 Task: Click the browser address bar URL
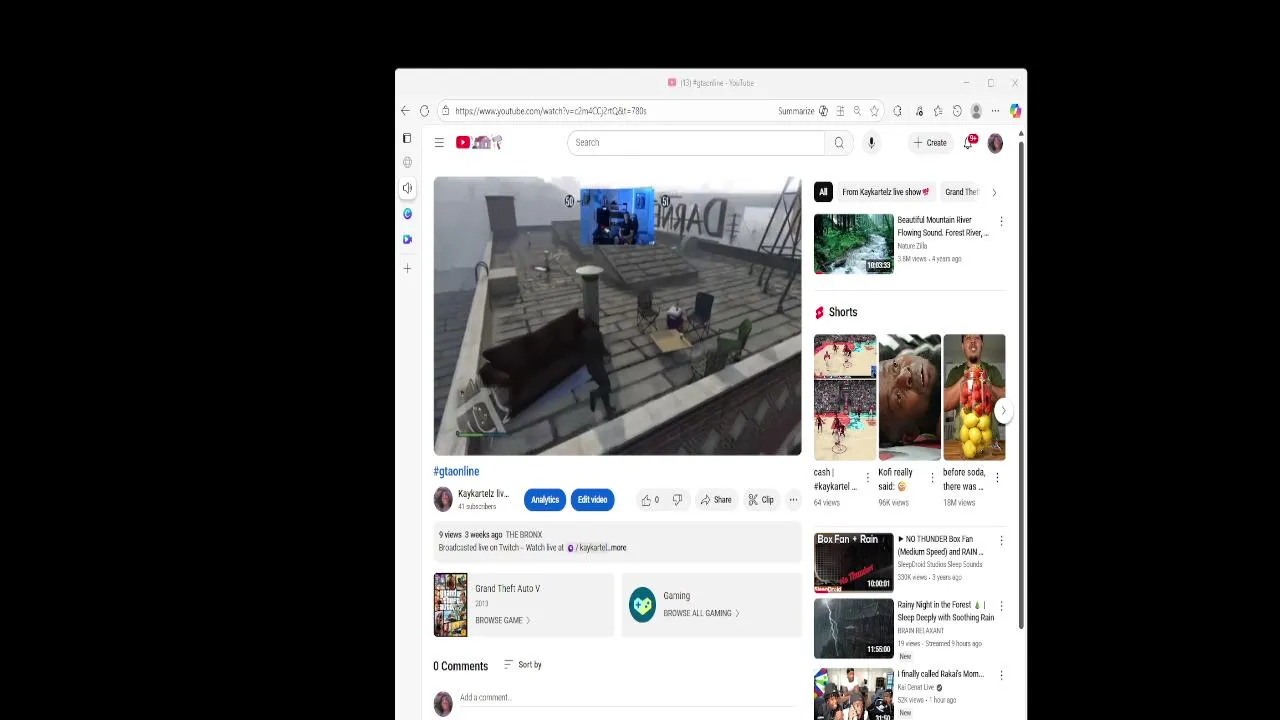coord(551,111)
